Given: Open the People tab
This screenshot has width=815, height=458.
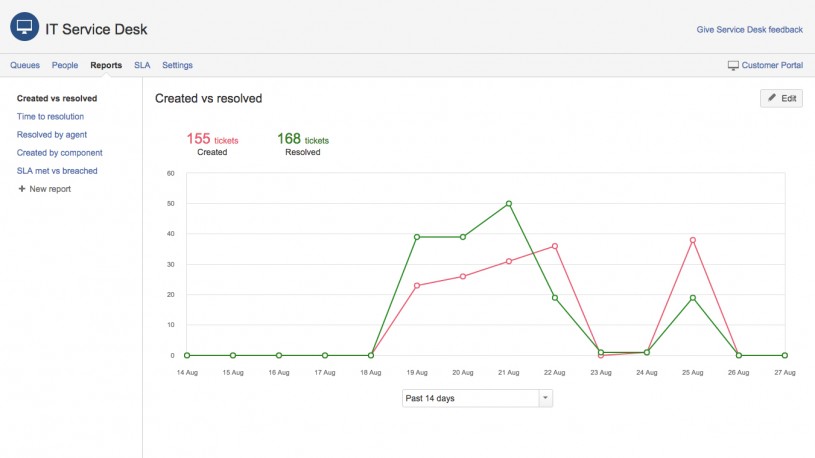Looking at the screenshot, I should pyautogui.click(x=65, y=65).
